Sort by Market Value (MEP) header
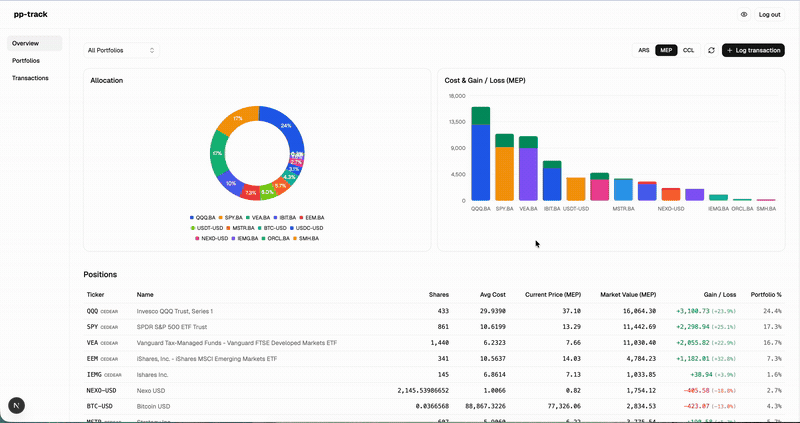 click(x=628, y=294)
